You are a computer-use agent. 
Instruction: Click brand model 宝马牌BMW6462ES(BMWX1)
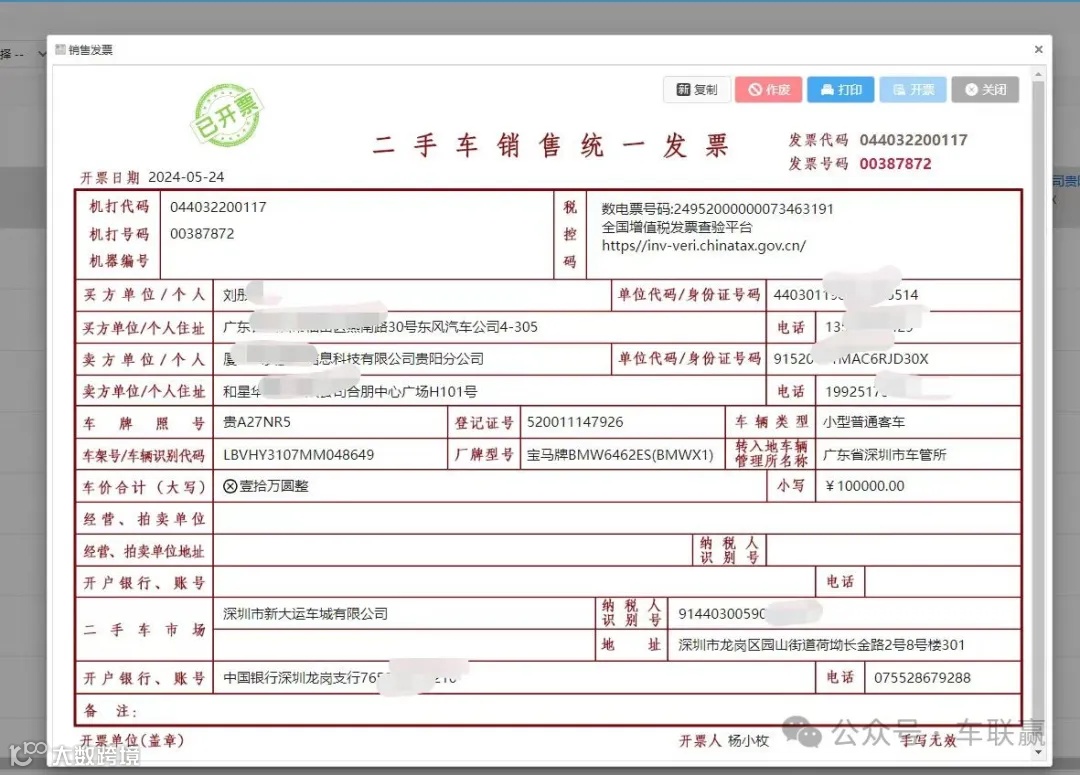(620, 455)
